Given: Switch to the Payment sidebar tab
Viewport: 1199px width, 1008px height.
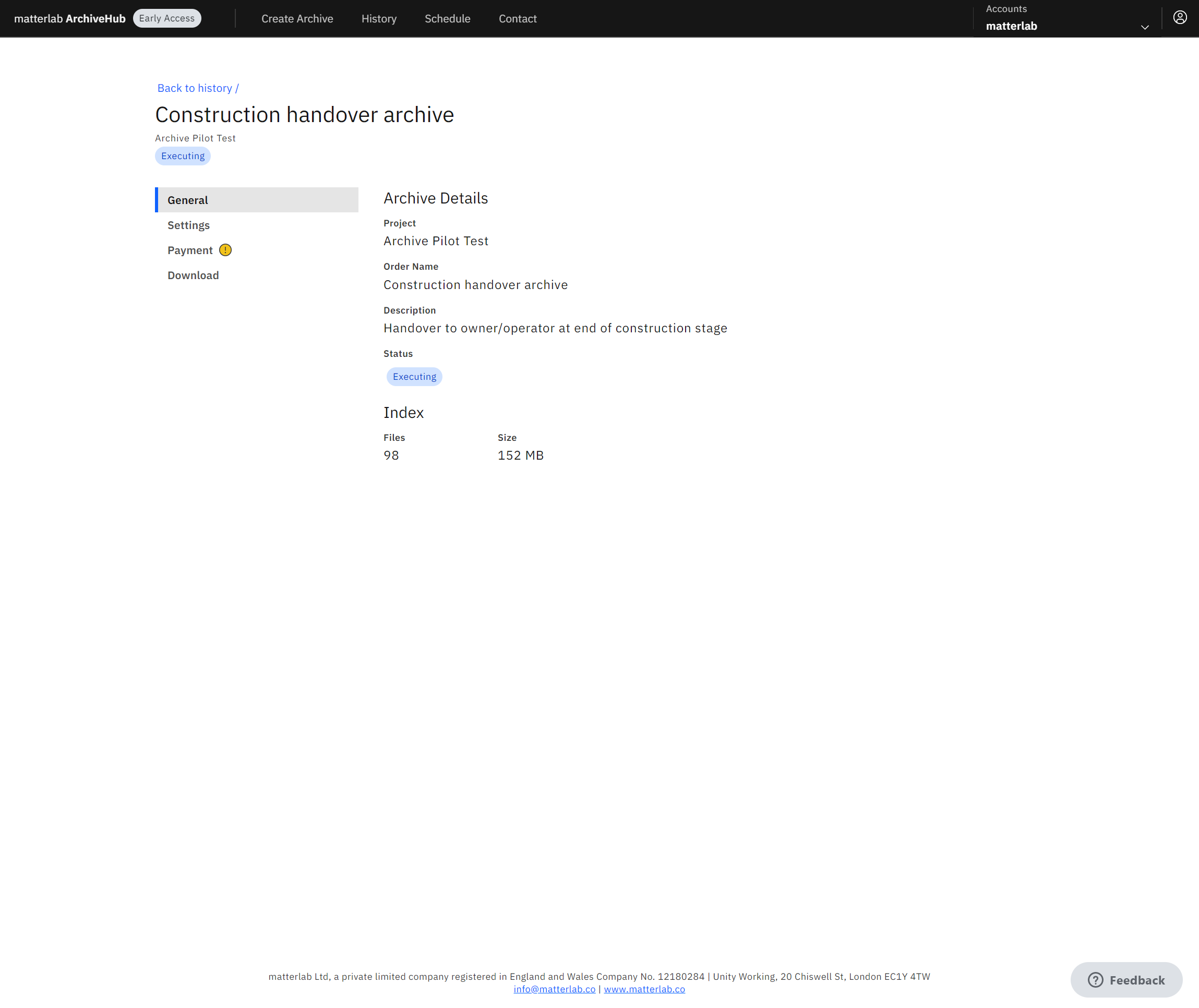Looking at the screenshot, I should pos(190,250).
